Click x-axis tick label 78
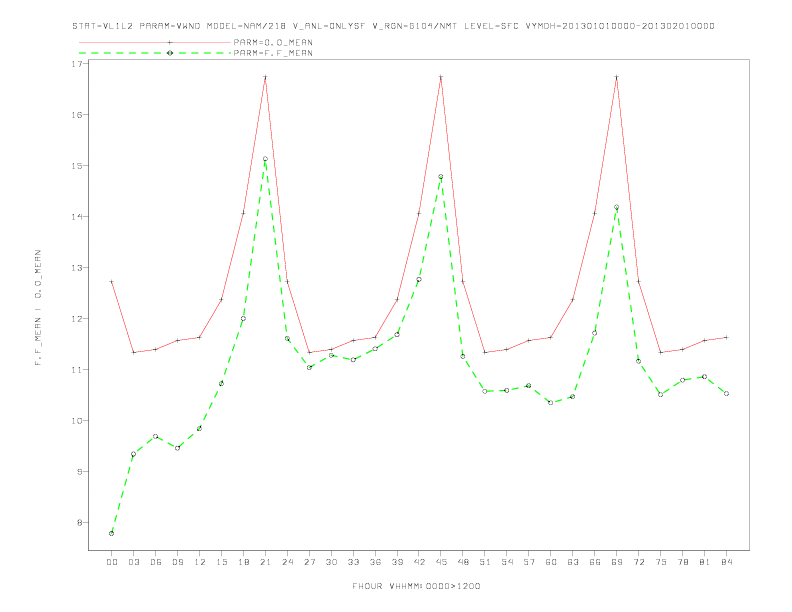 (x=683, y=562)
